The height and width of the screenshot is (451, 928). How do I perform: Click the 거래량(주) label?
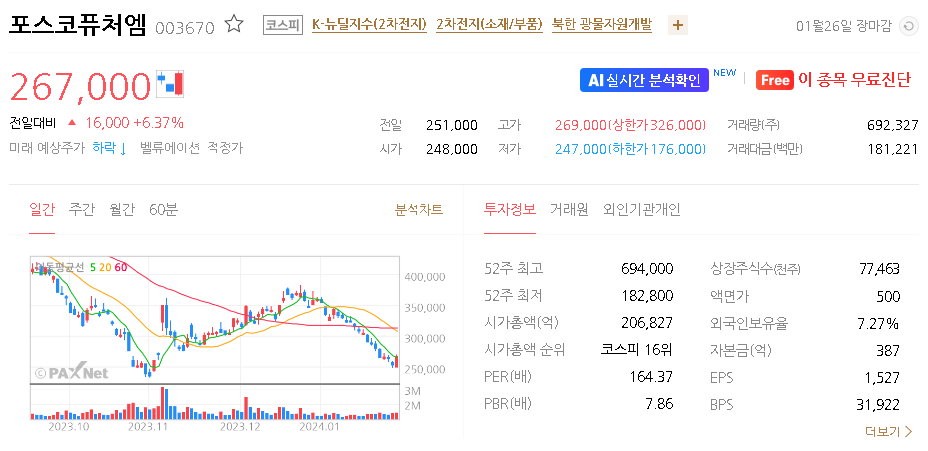[753, 125]
